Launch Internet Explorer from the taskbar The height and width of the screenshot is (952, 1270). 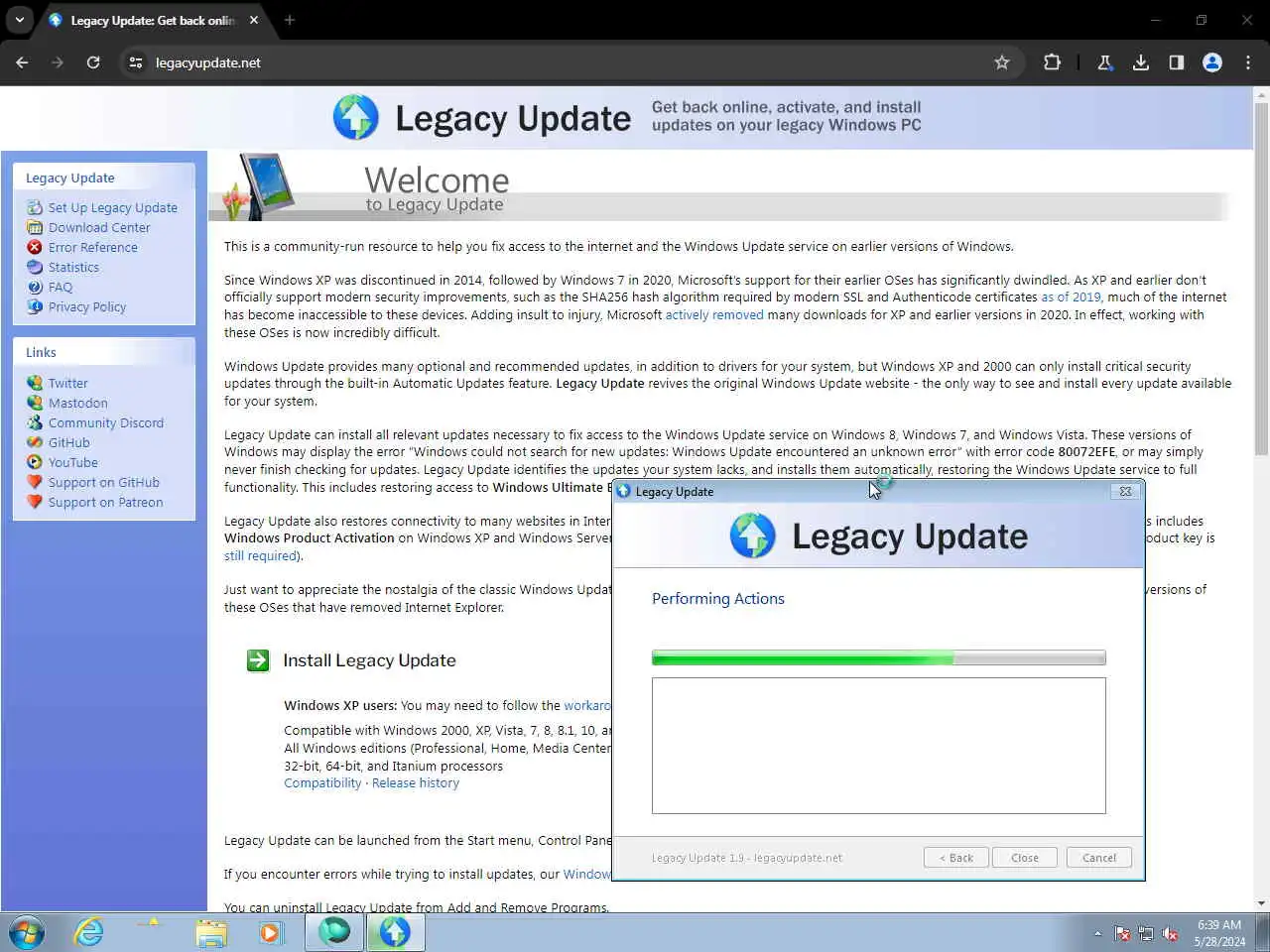pos(89,932)
